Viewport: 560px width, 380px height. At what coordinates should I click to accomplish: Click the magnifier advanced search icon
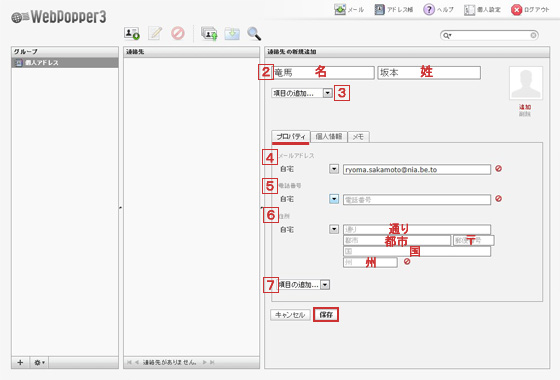pos(254,34)
